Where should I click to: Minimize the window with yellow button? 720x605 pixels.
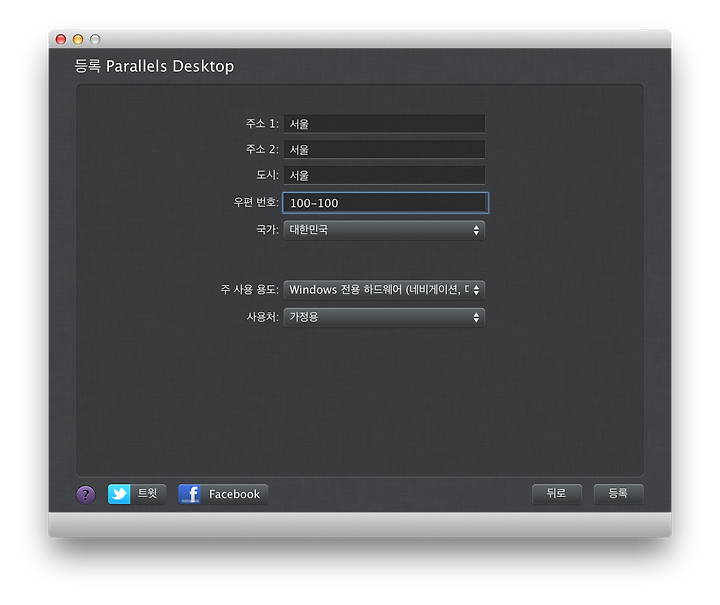point(78,39)
